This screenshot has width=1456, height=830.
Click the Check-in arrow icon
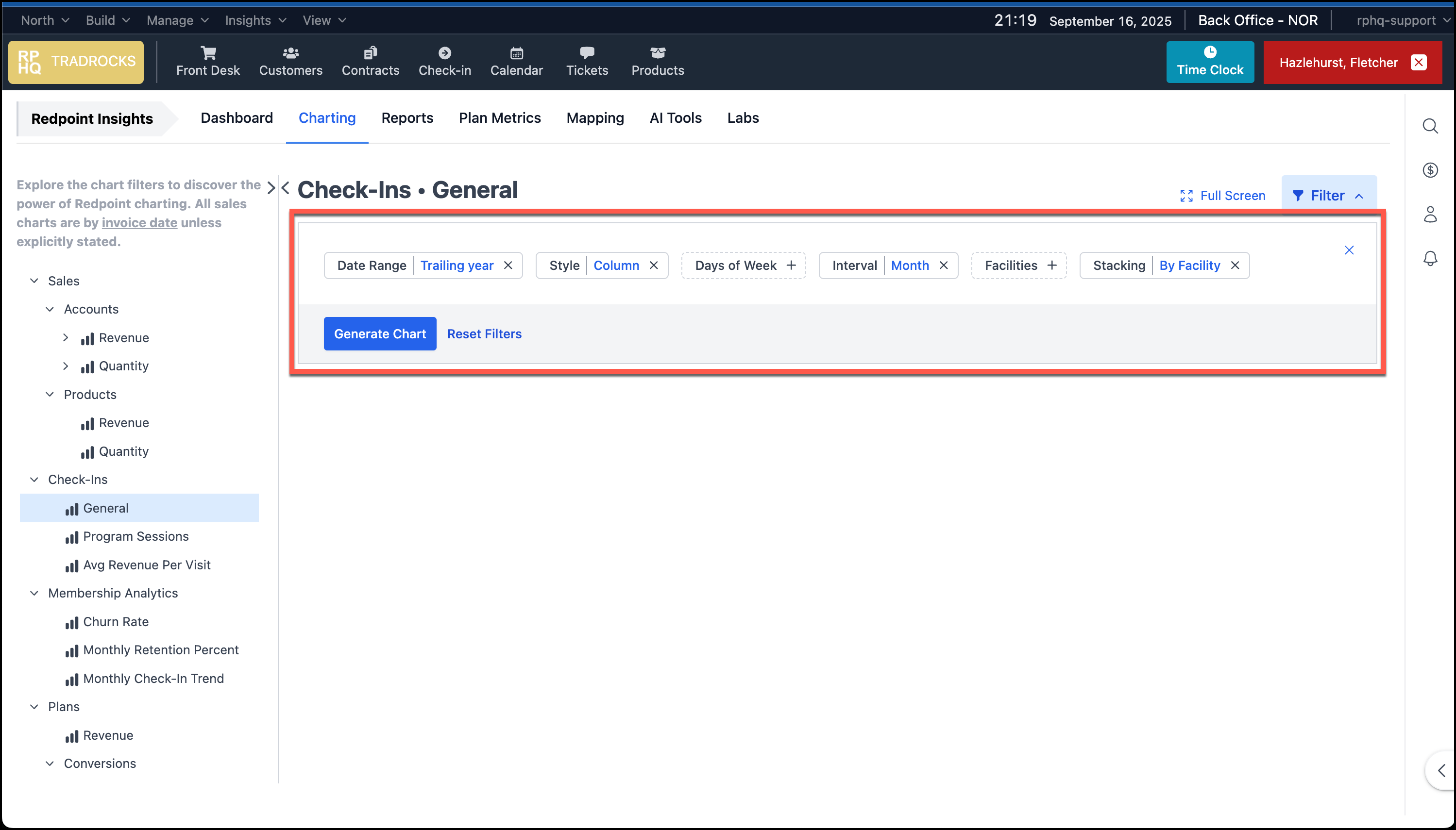click(444, 53)
